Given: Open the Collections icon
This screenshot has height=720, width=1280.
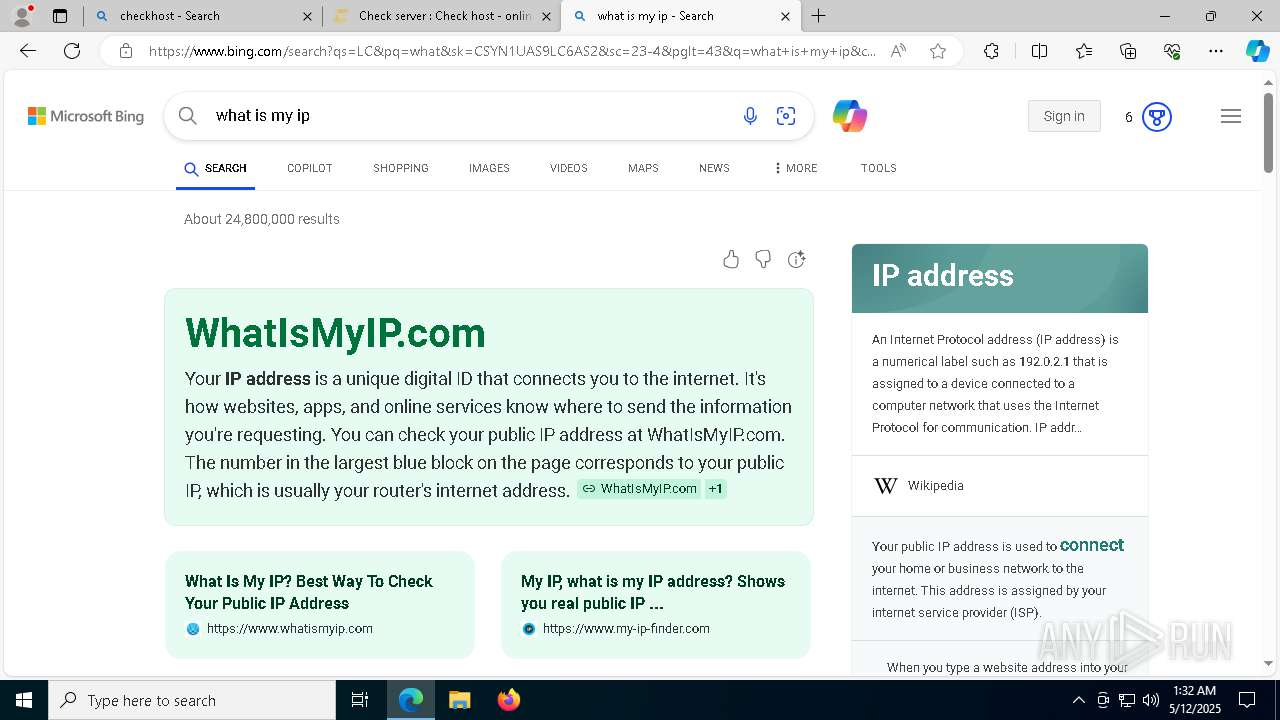Looking at the screenshot, I should 1128,51.
